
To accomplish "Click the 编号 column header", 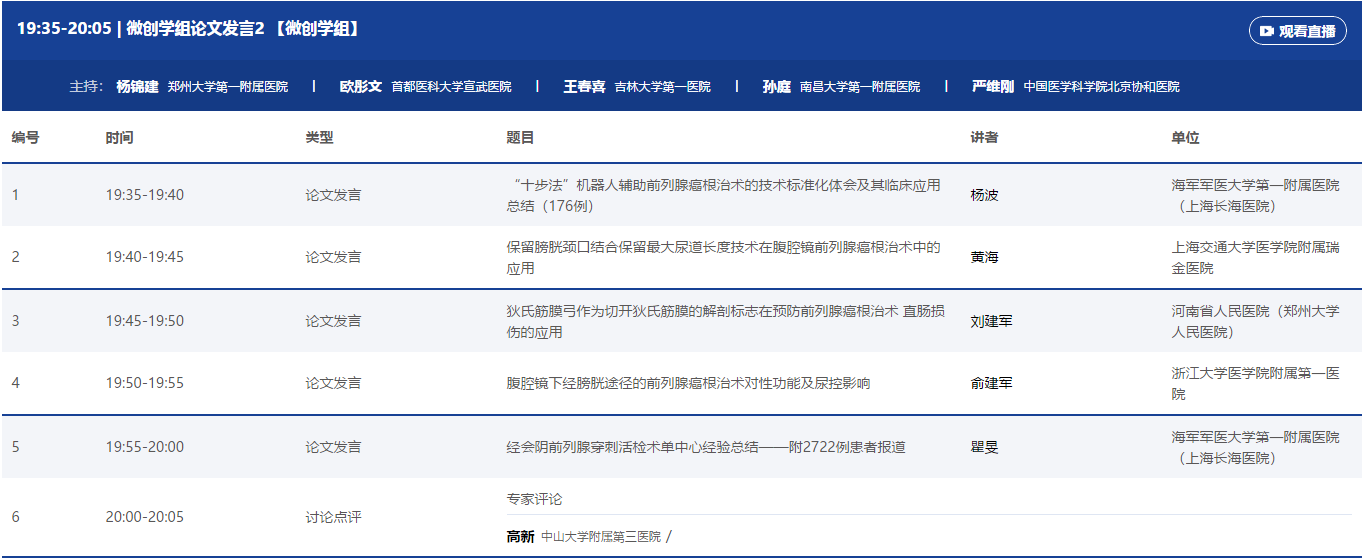I will click(x=26, y=138).
